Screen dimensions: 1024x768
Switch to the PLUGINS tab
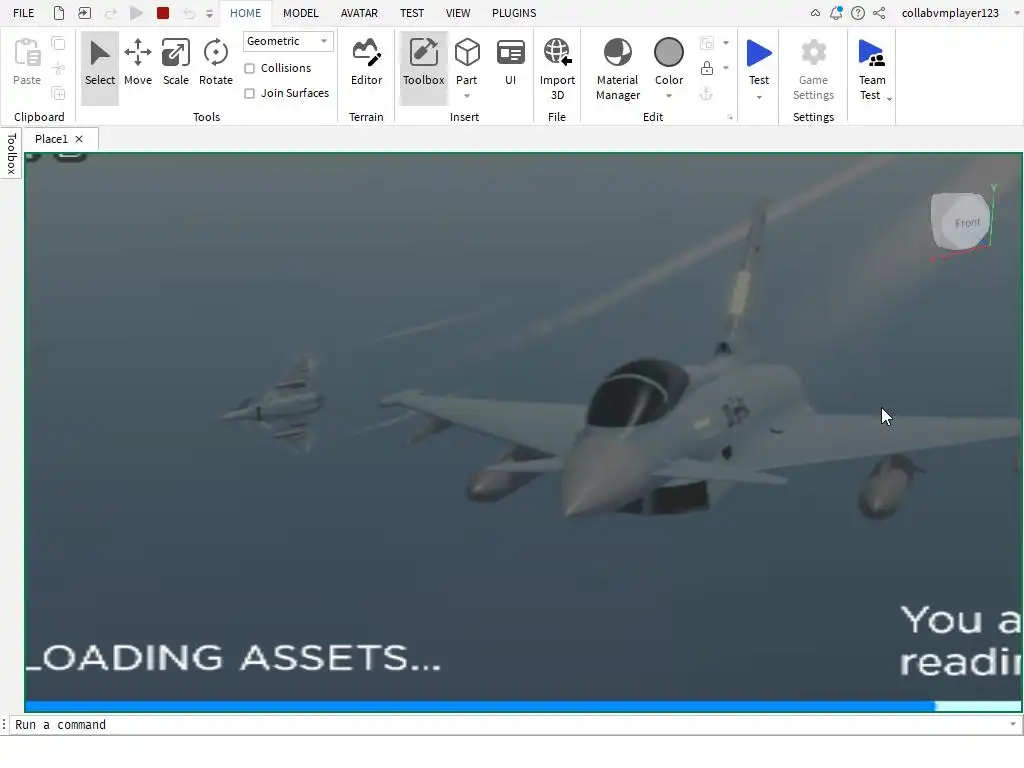pyautogui.click(x=514, y=13)
